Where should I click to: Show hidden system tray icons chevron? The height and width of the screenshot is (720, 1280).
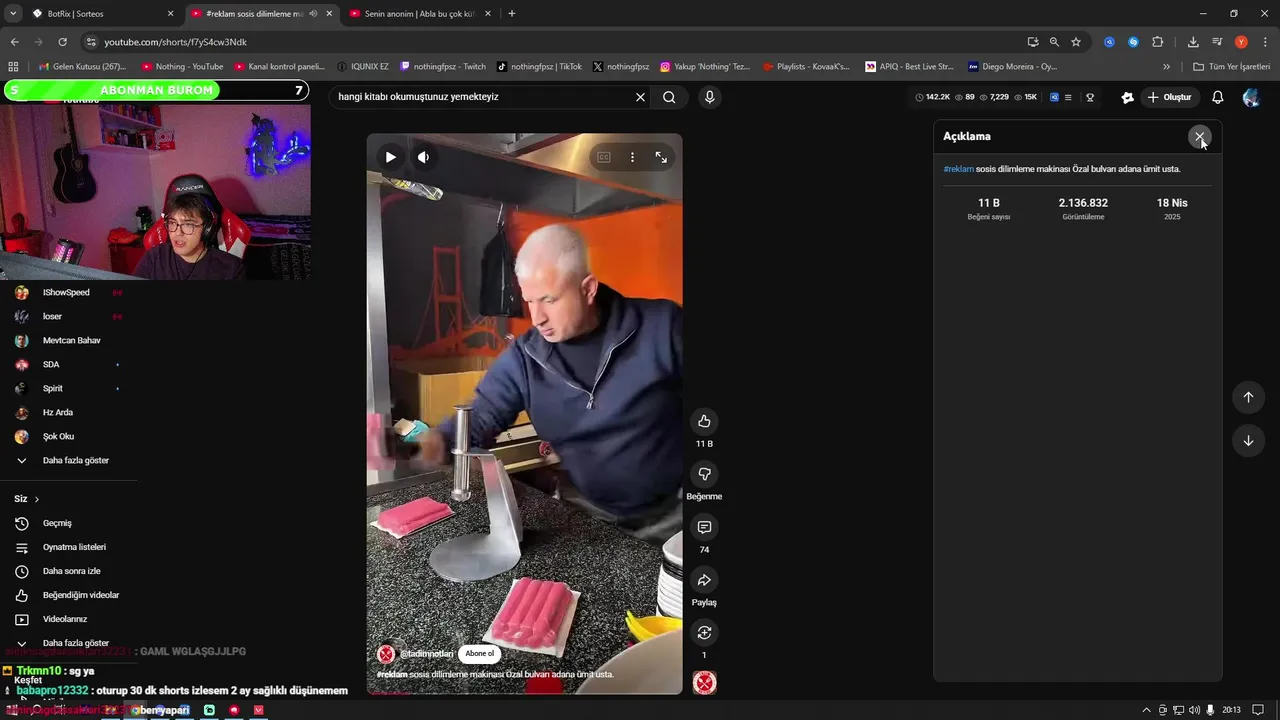1146,710
